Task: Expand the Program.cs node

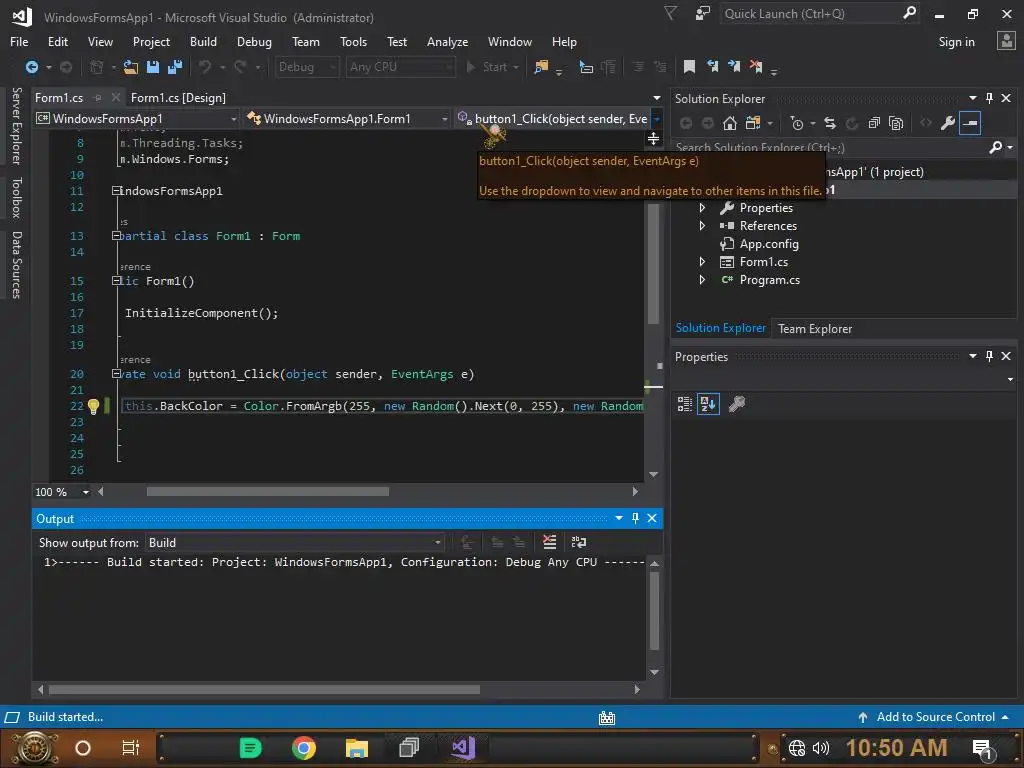Action: (x=702, y=280)
